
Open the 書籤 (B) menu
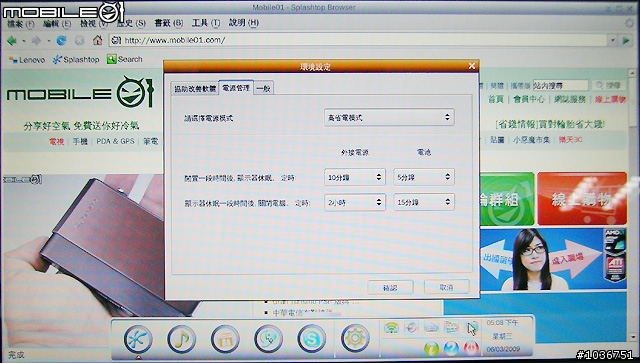[x=169, y=23]
